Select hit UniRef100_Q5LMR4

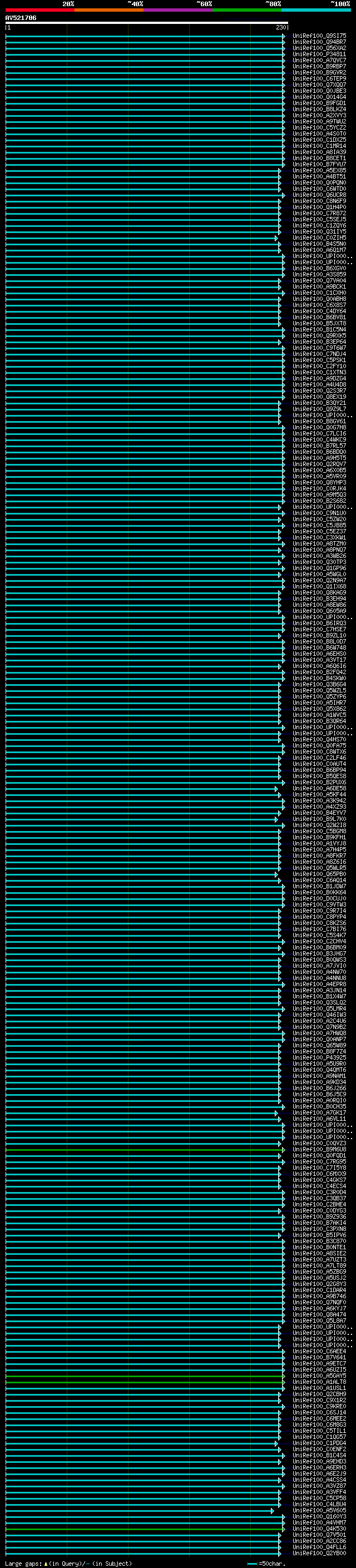[319, 1008]
